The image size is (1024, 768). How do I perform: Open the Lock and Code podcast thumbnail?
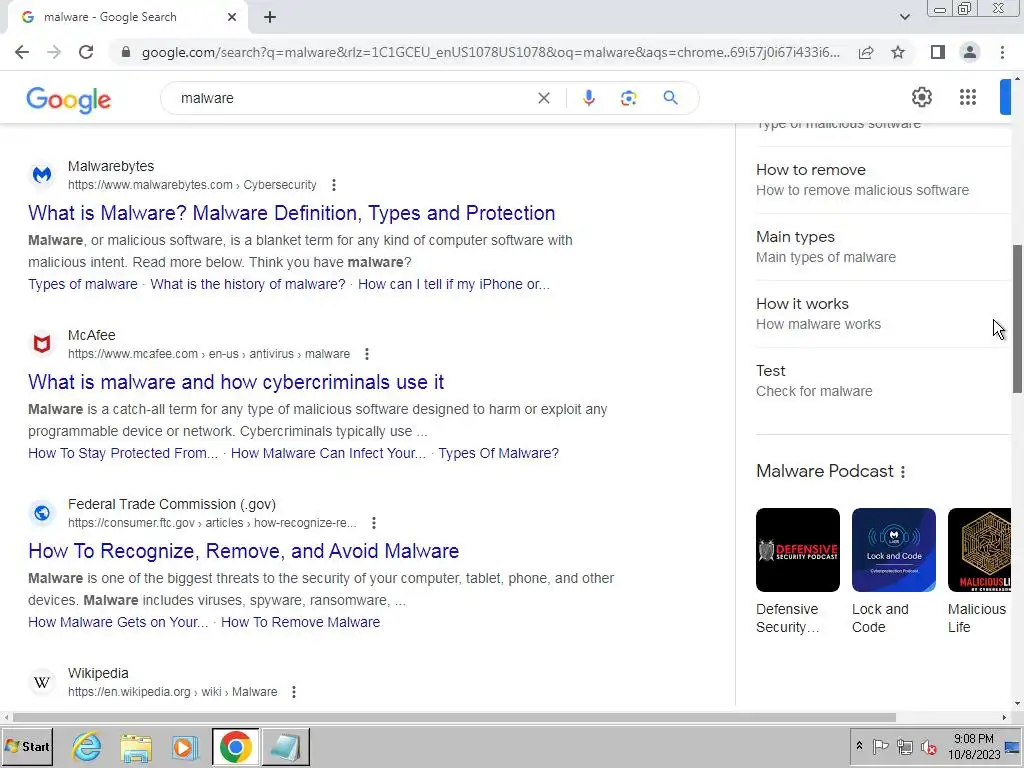pos(893,550)
